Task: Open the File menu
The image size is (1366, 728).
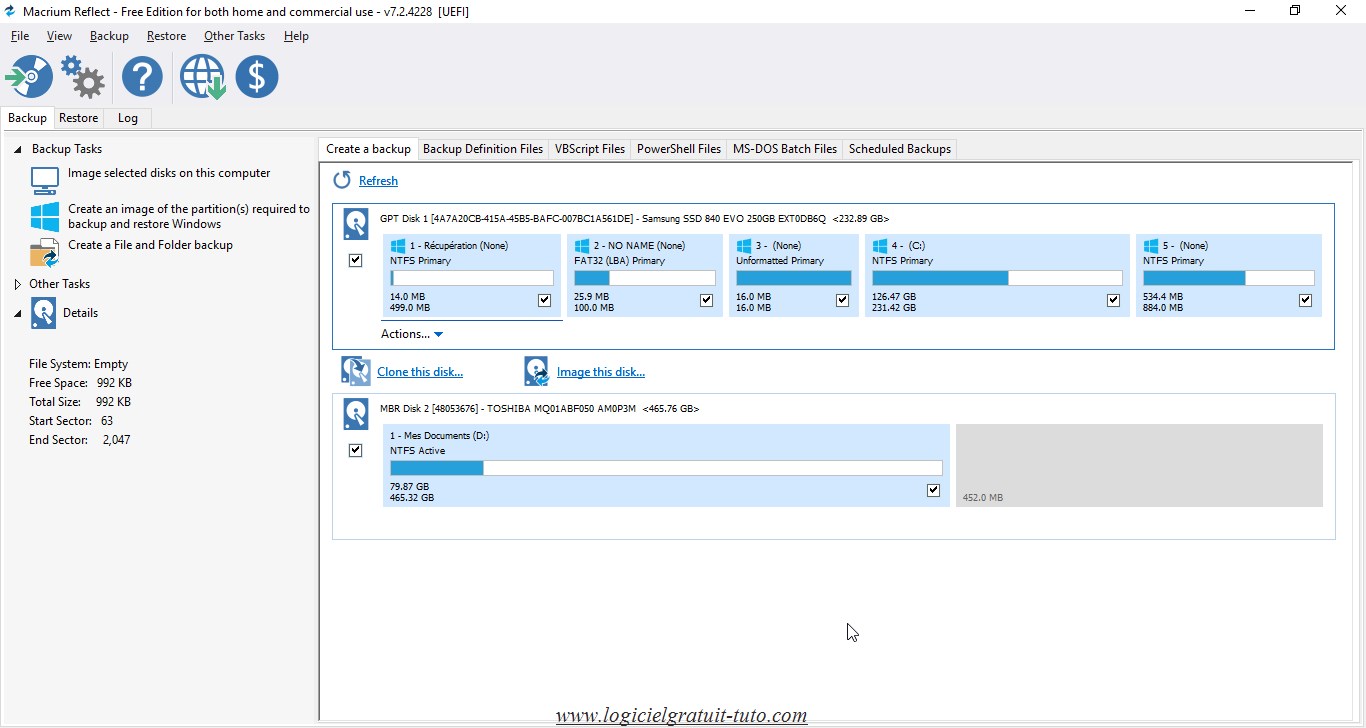Action: coord(20,36)
